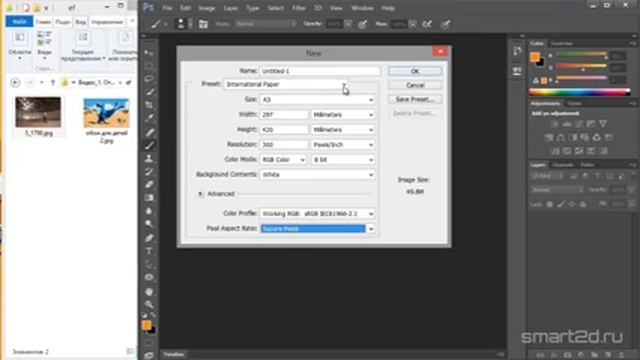
Task: Select the Pen tool
Action: [x=149, y=238]
